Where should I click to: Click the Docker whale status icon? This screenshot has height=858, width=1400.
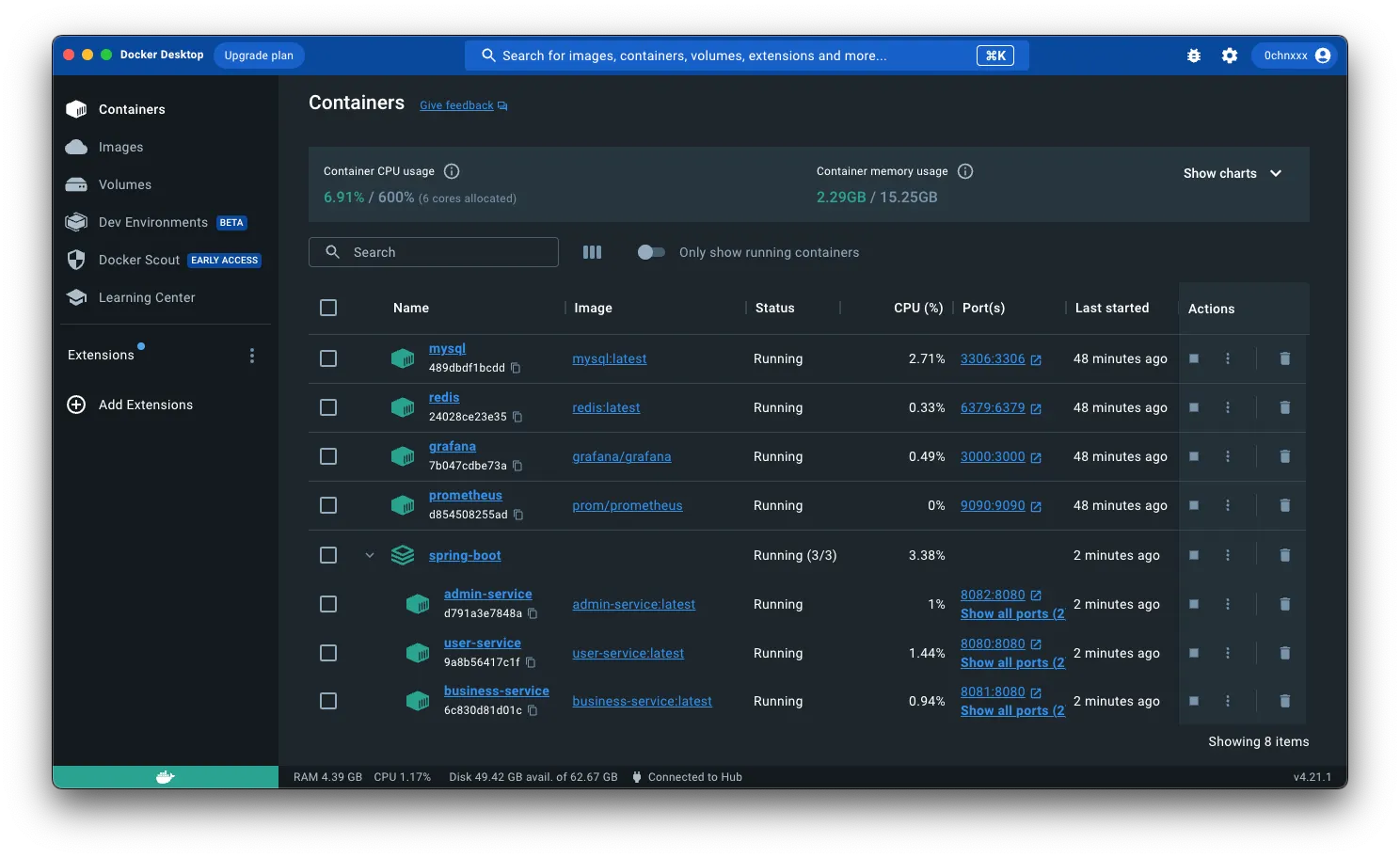point(166,777)
